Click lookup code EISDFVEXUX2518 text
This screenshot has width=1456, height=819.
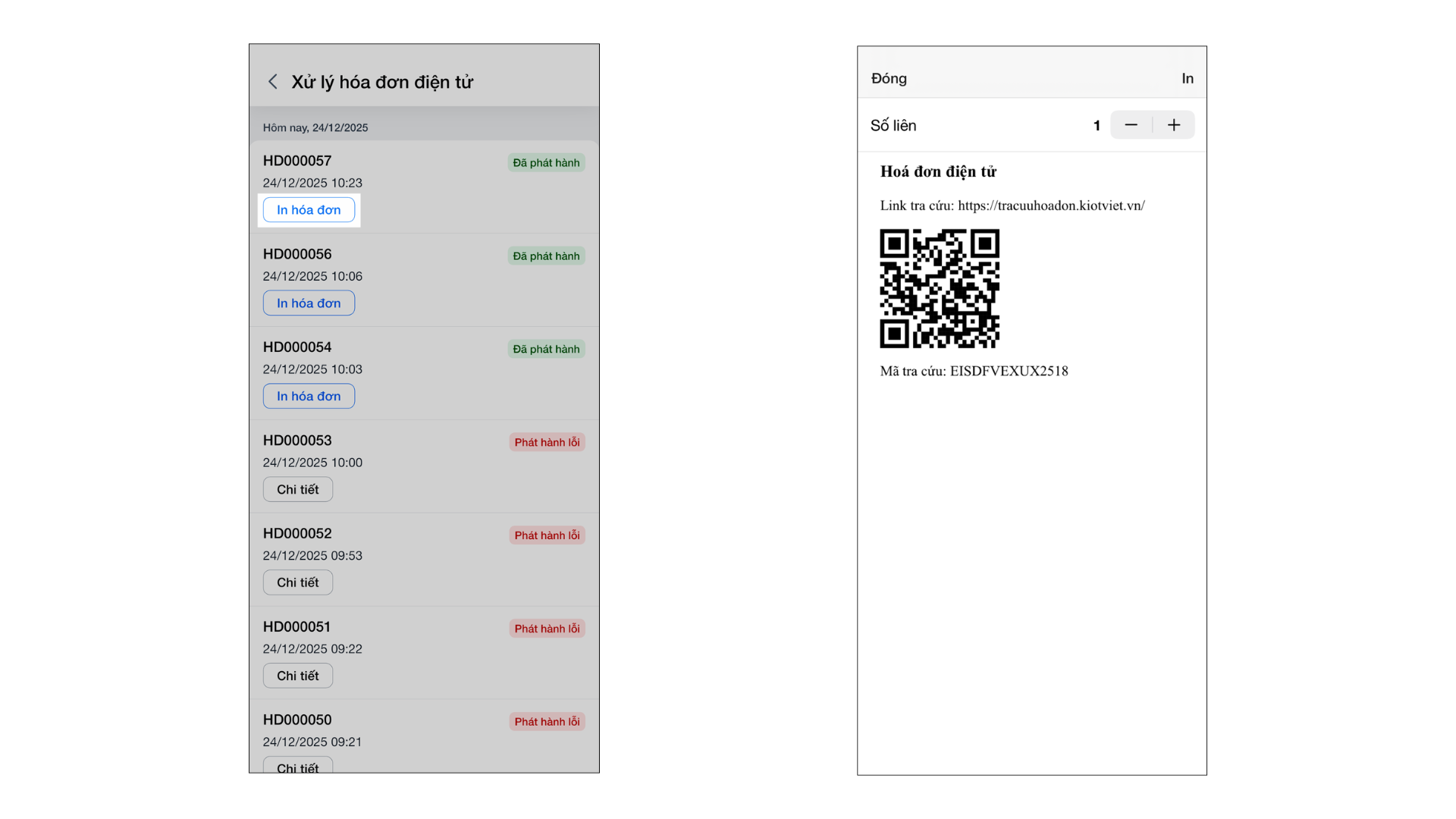click(1009, 371)
